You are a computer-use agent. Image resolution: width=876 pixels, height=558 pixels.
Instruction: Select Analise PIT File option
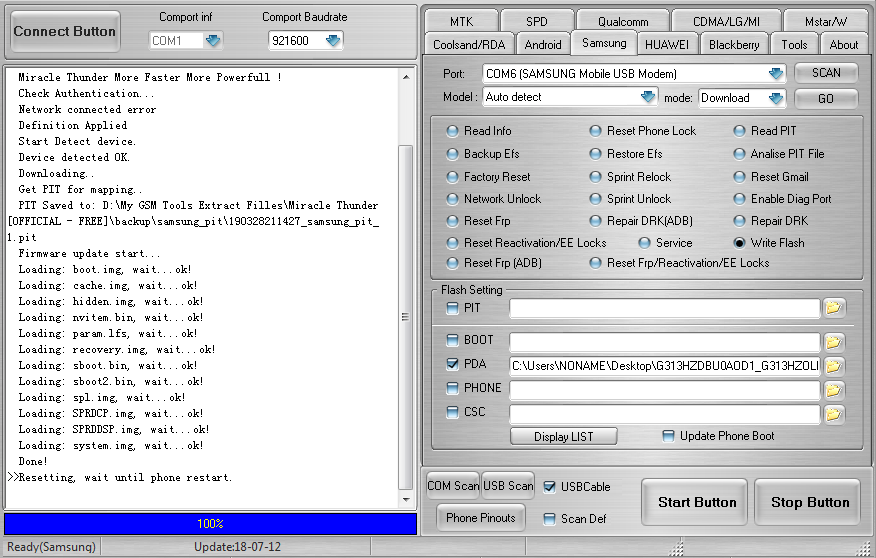(739, 154)
